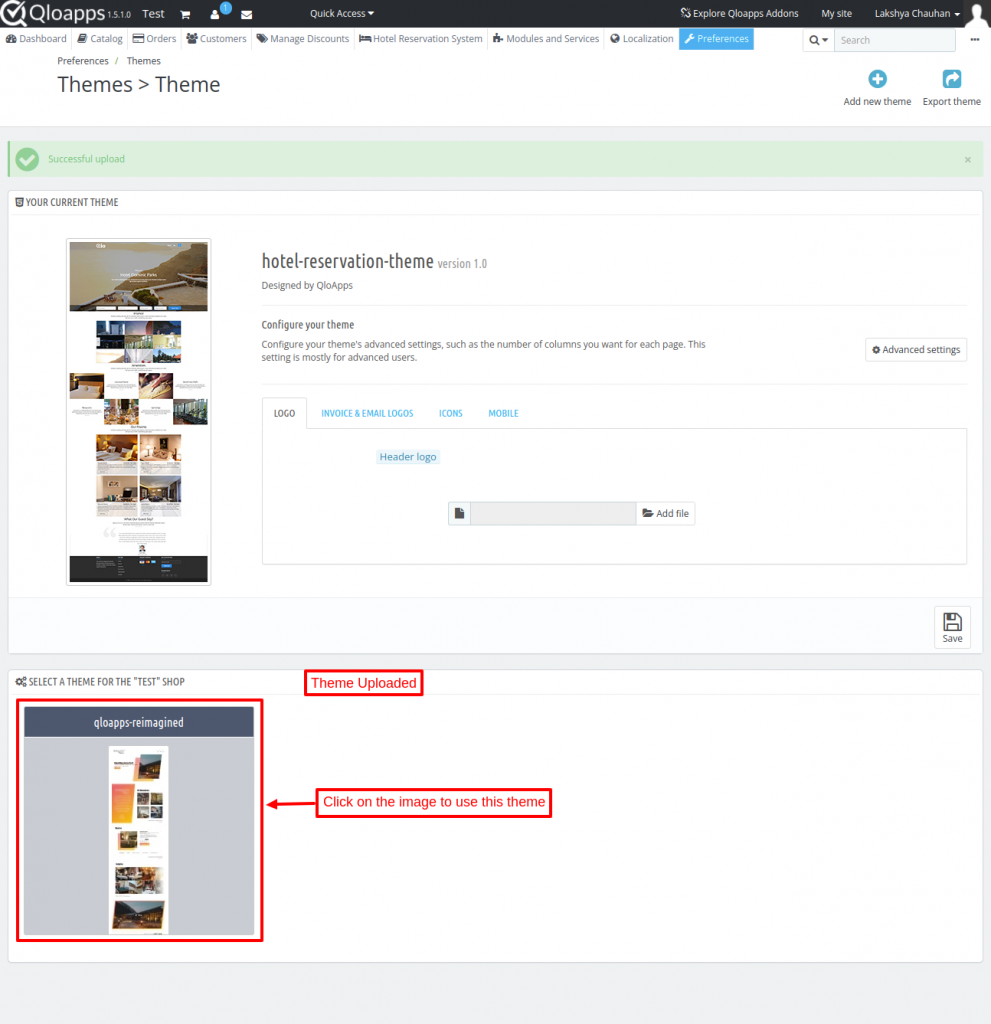Click the 'Designed by QloApps' text
The width and height of the screenshot is (991, 1024).
[307, 285]
